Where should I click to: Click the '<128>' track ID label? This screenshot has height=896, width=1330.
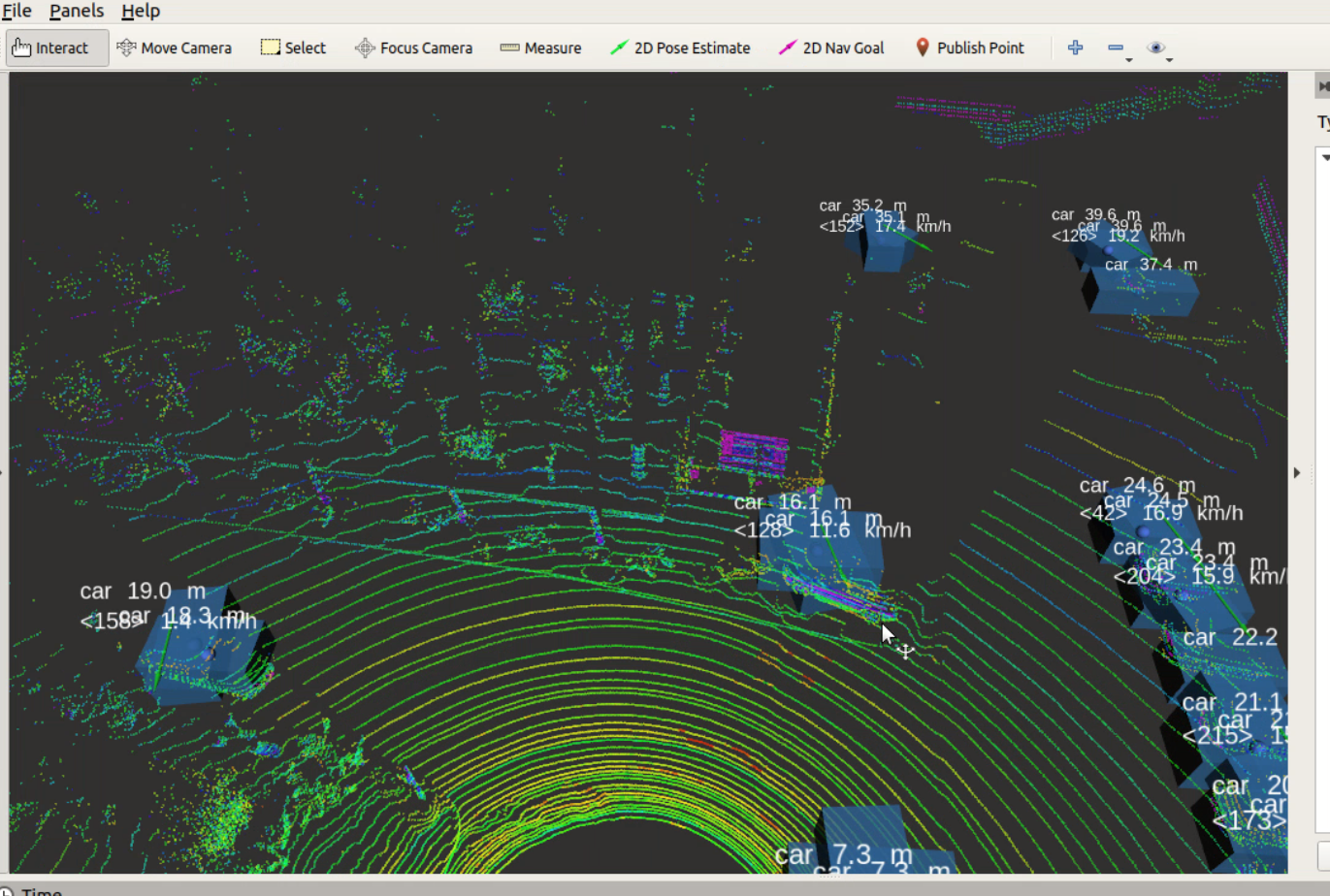tap(763, 530)
